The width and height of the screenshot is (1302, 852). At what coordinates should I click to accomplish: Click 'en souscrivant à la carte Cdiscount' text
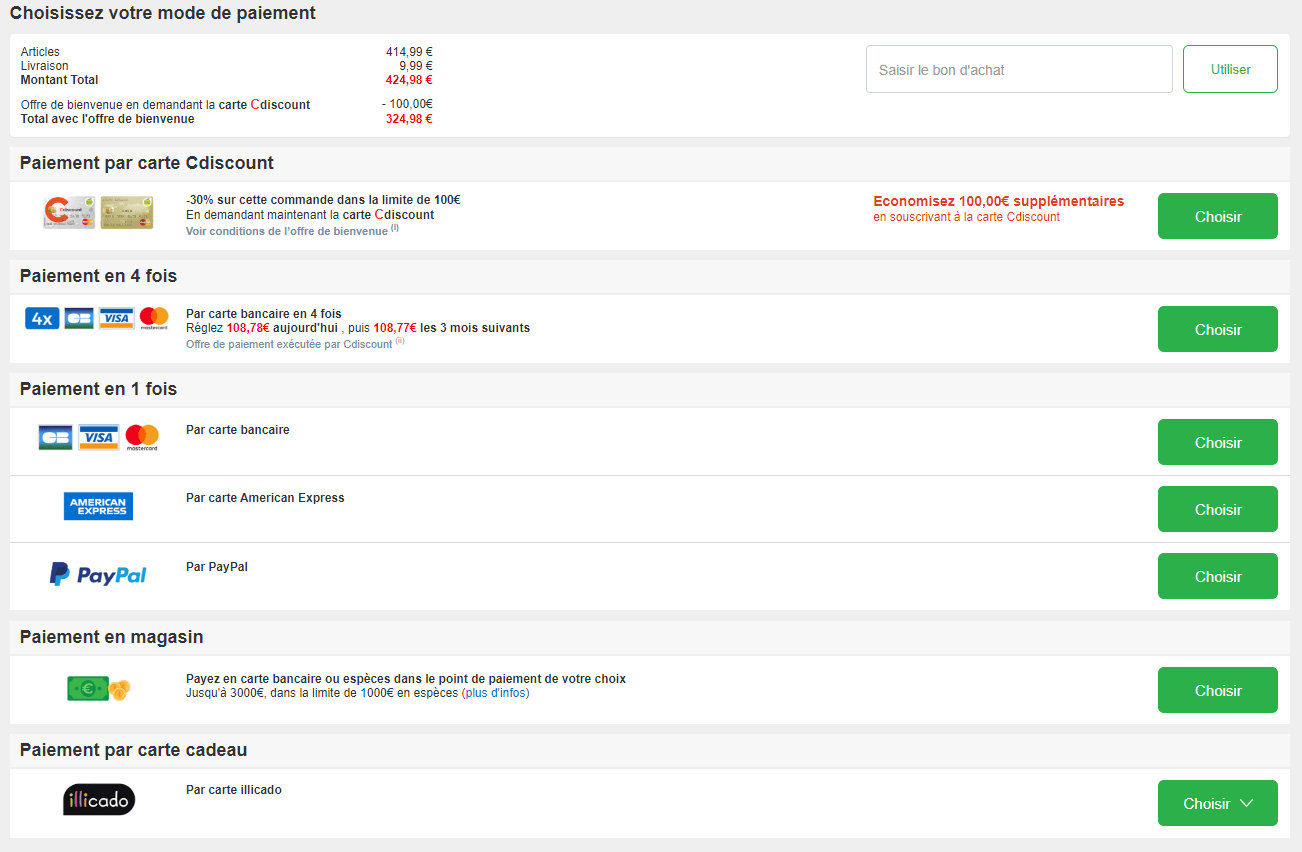(x=966, y=217)
